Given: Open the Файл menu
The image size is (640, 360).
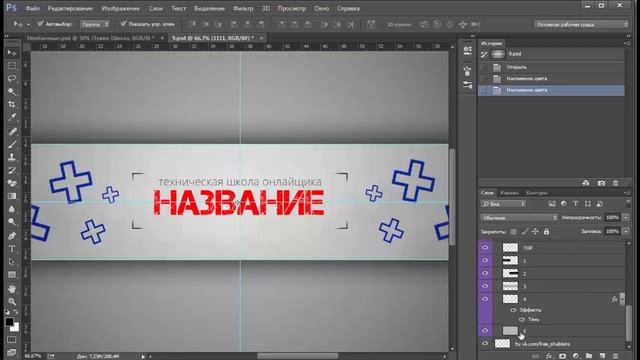Looking at the screenshot, I should coord(32,8).
